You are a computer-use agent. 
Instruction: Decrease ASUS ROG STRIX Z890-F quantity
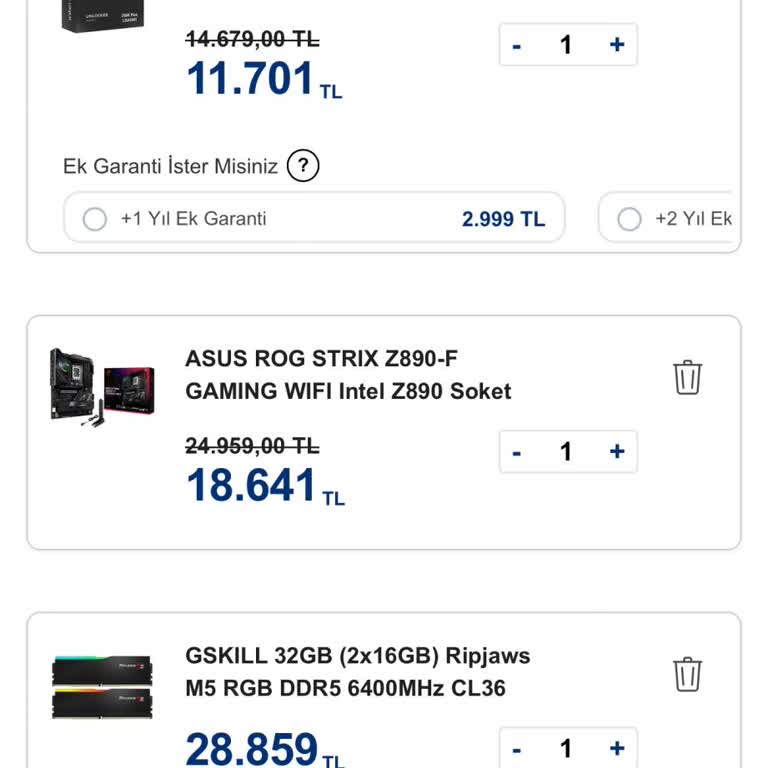click(x=516, y=452)
